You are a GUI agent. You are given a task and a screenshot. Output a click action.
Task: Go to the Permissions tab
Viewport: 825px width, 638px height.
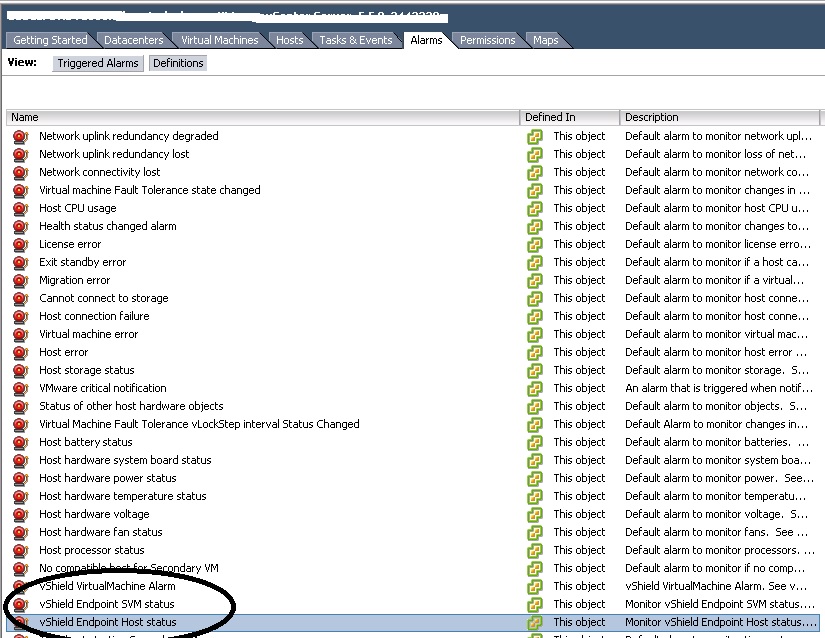487,40
